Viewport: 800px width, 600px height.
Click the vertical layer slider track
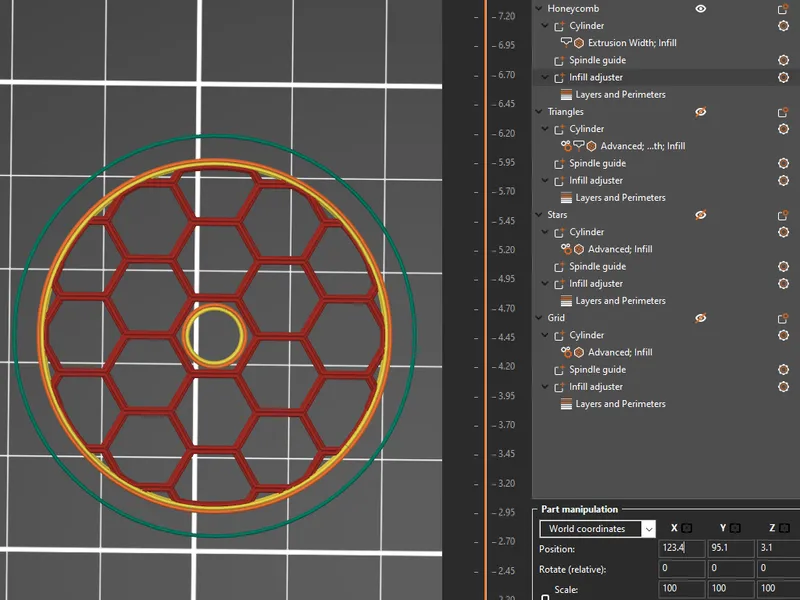coord(486,300)
